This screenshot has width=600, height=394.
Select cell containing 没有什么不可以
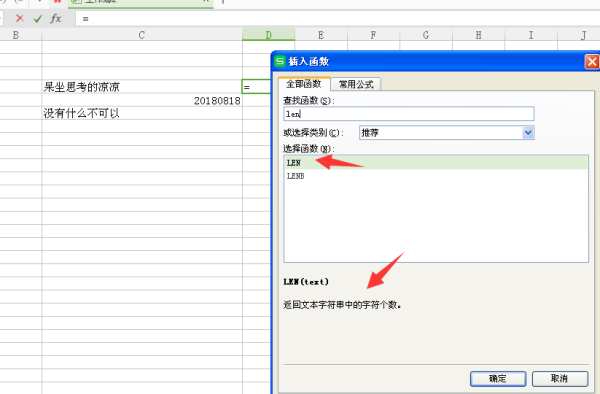(142, 113)
